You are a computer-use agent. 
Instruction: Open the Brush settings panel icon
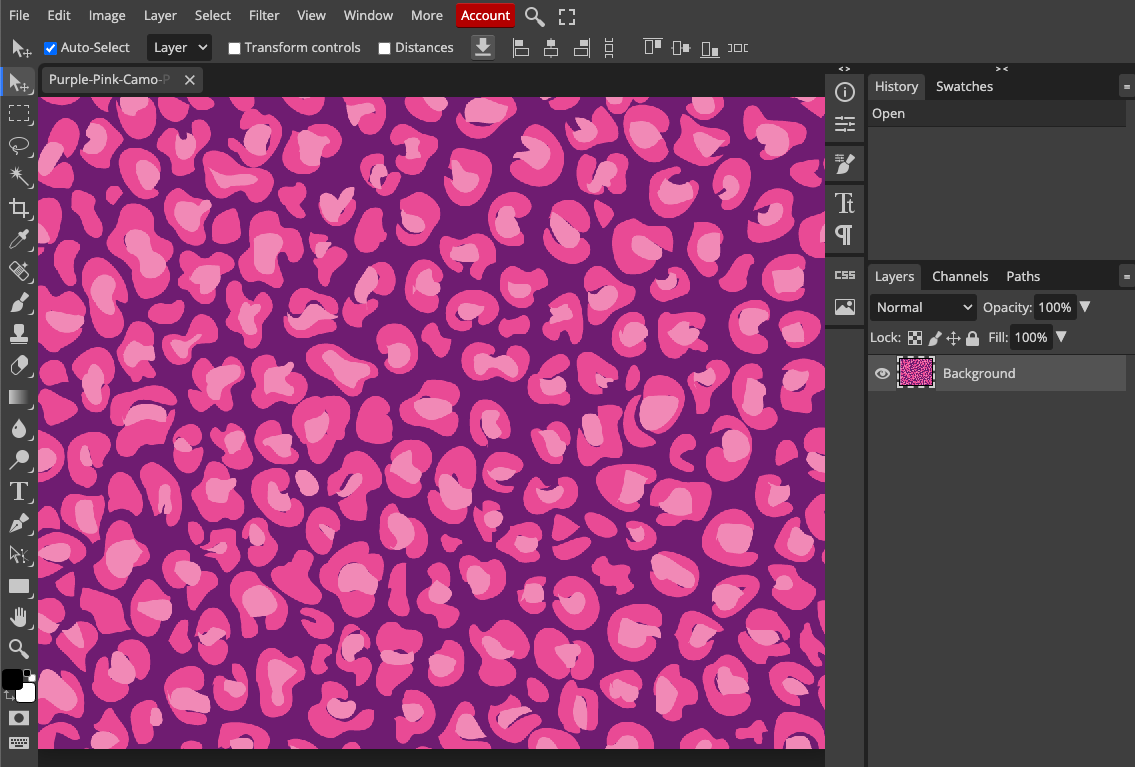click(x=845, y=164)
